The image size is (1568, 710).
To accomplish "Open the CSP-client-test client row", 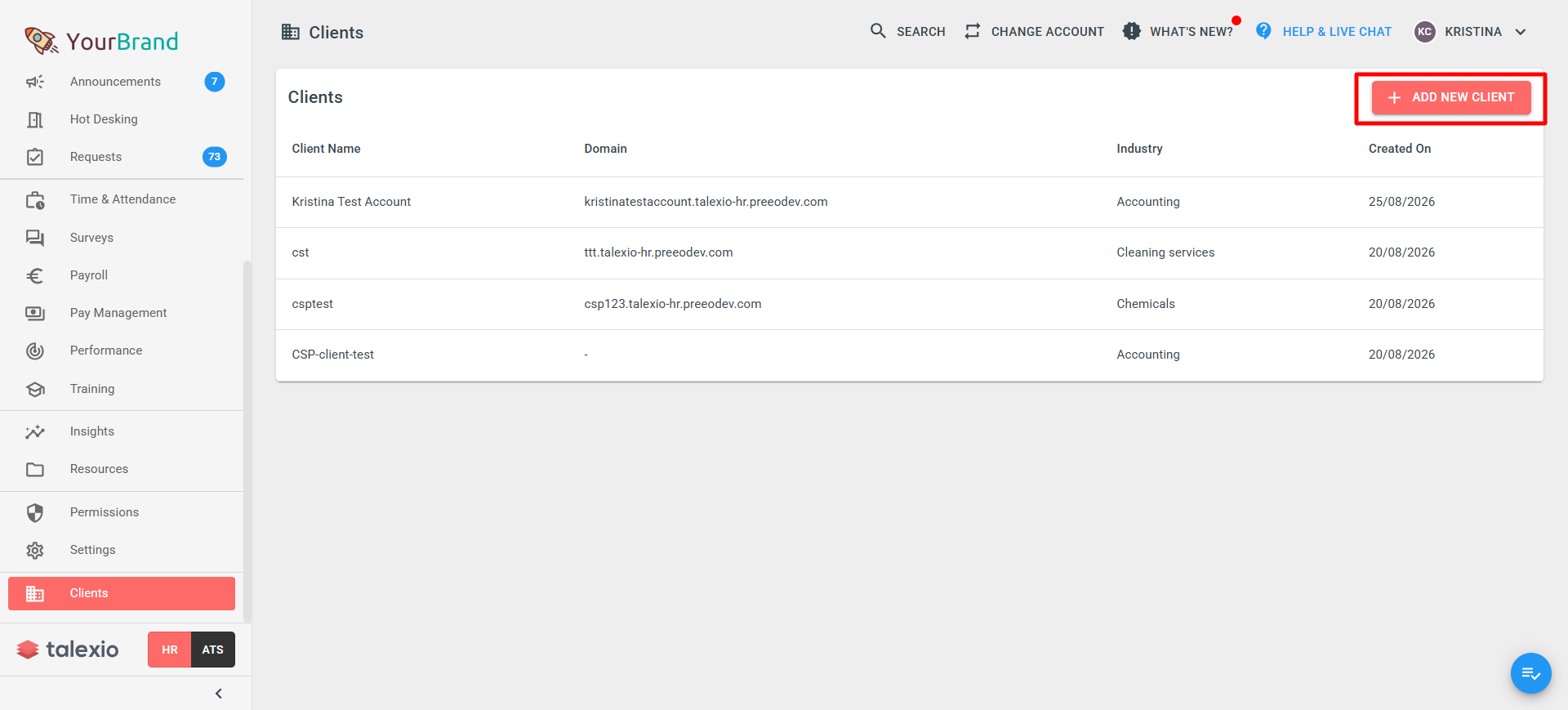I will click(x=910, y=355).
